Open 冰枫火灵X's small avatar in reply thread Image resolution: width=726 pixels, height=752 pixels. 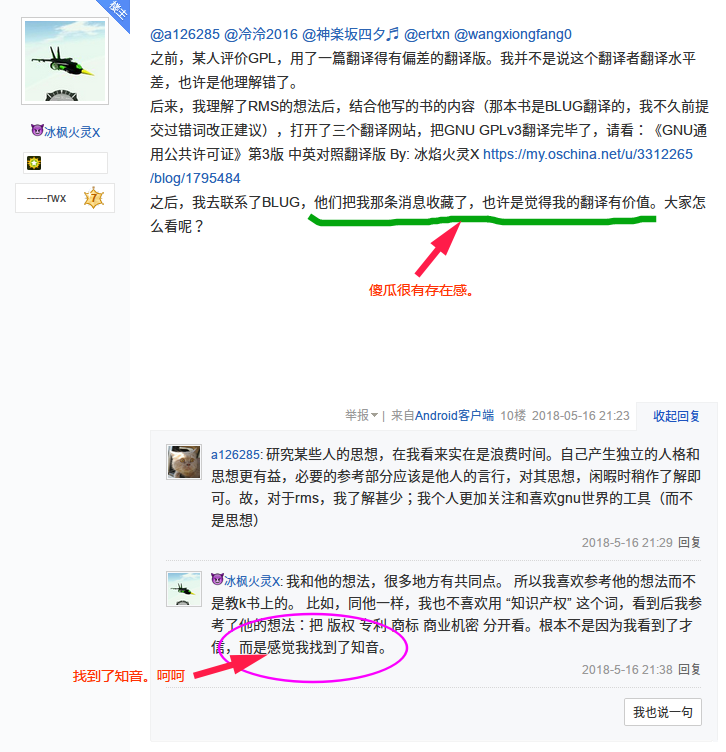tap(184, 589)
